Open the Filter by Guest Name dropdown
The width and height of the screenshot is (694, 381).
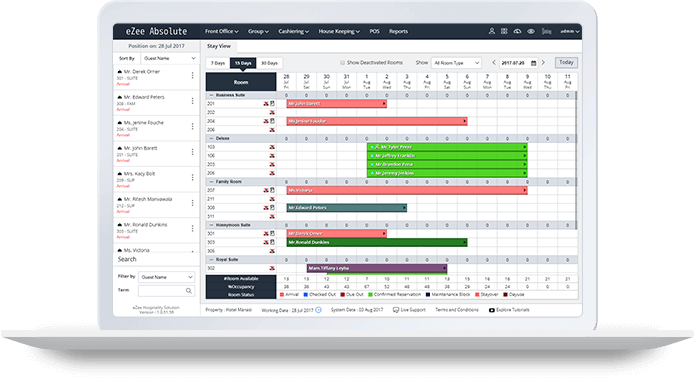click(x=166, y=277)
